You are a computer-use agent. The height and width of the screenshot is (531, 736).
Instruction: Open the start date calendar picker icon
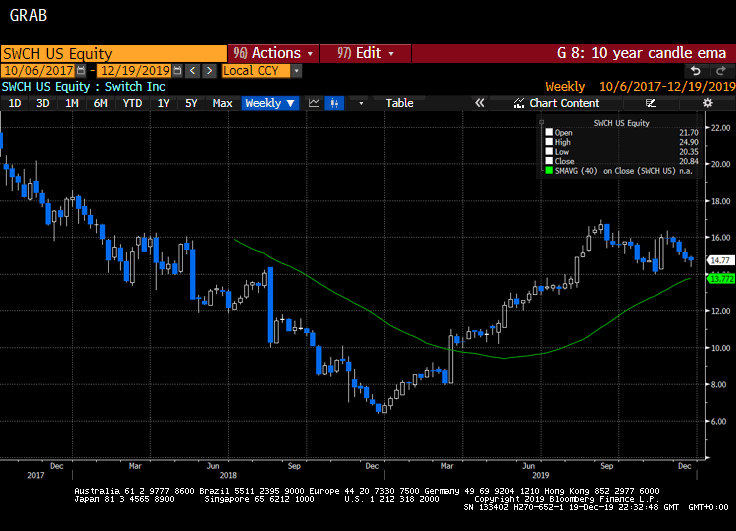(82, 71)
